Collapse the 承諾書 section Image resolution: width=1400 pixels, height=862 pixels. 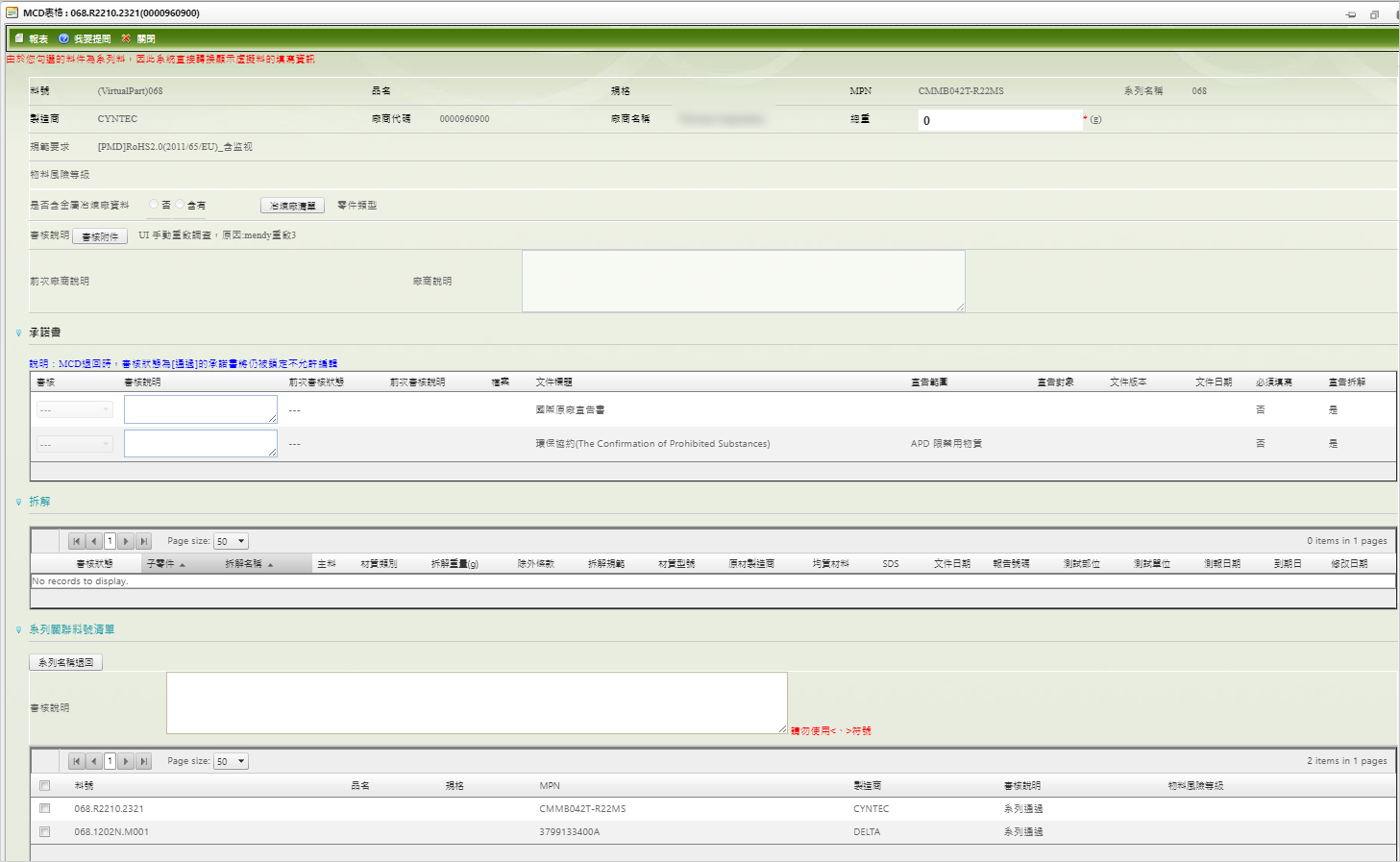click(18, 333)
